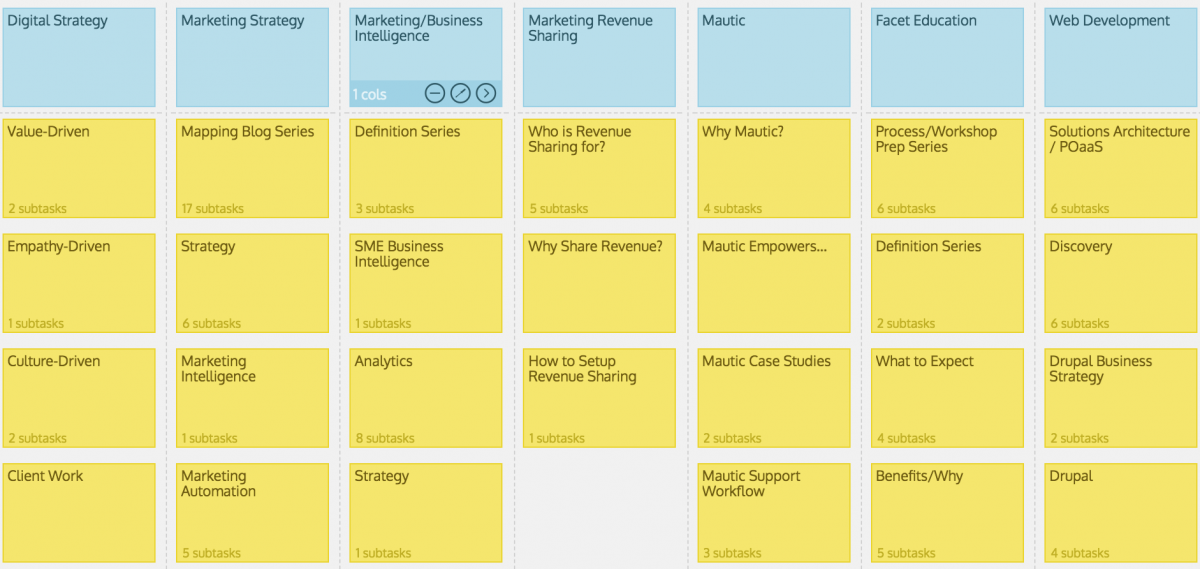Show 17 subtasks on Mapping Blog Series
Screen dimensions: 1200x569
click(x=212, y=209)
